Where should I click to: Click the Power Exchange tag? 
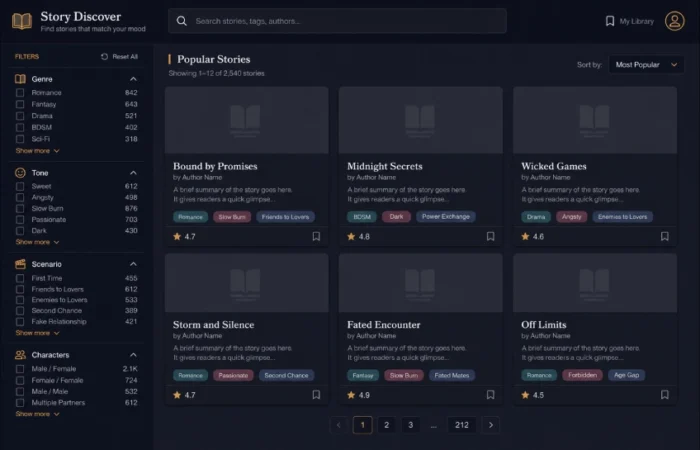pyautogui.click(x=446, y=217)
